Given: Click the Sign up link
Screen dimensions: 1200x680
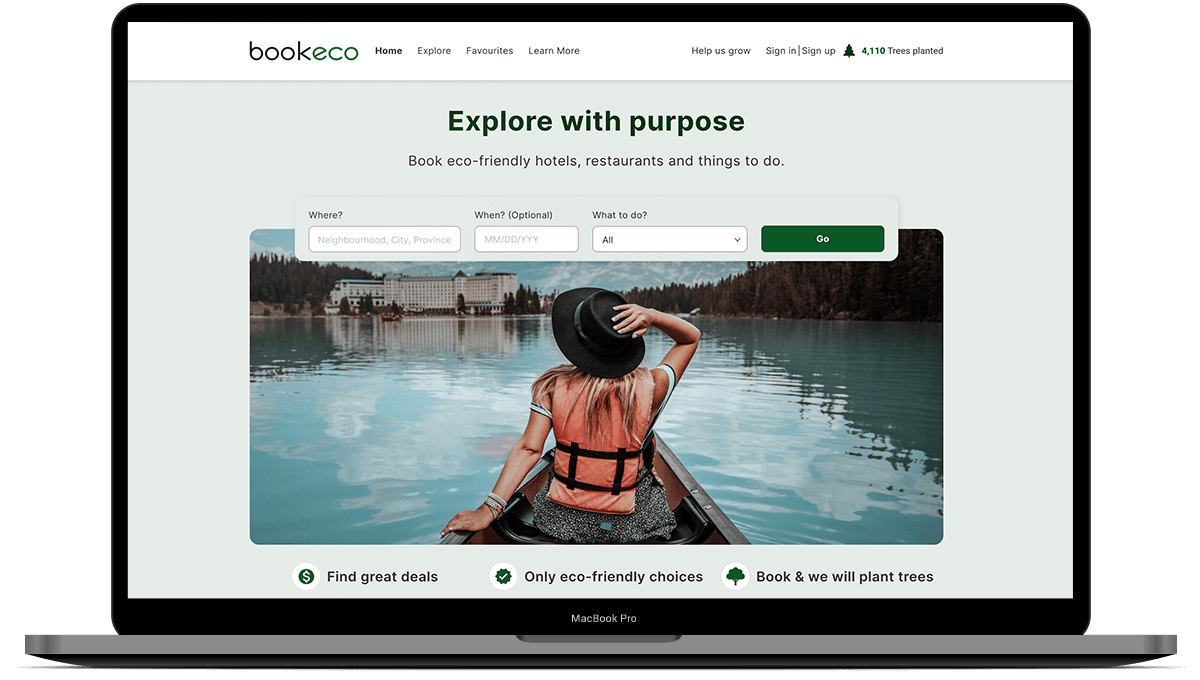Looking at the screenshot, I should [x=818, y=51].
